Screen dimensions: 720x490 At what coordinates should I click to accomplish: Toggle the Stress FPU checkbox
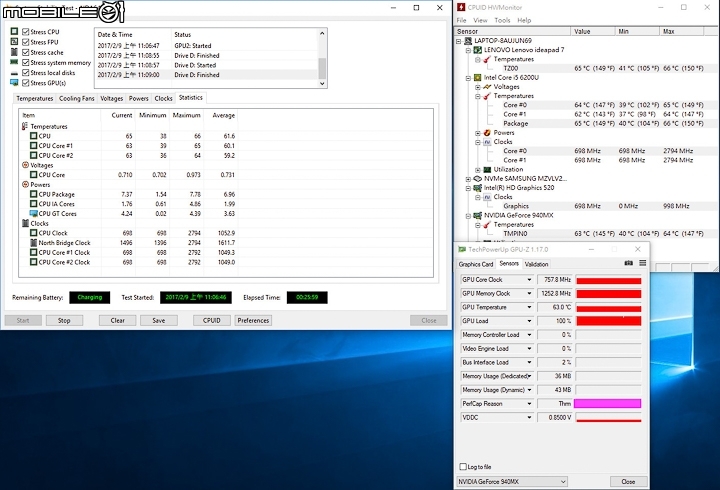click(x=26, y=42)
